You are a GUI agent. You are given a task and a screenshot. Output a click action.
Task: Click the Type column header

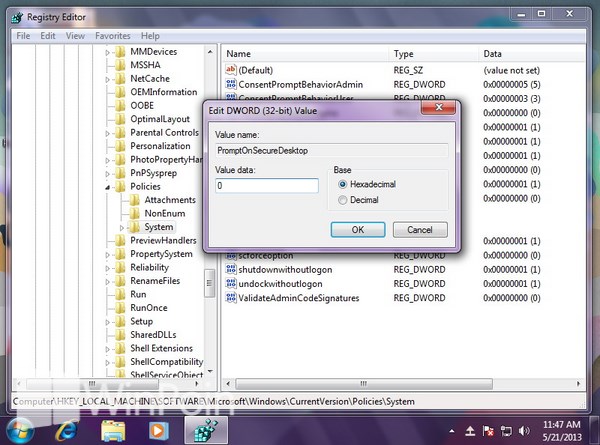point(404,53)
